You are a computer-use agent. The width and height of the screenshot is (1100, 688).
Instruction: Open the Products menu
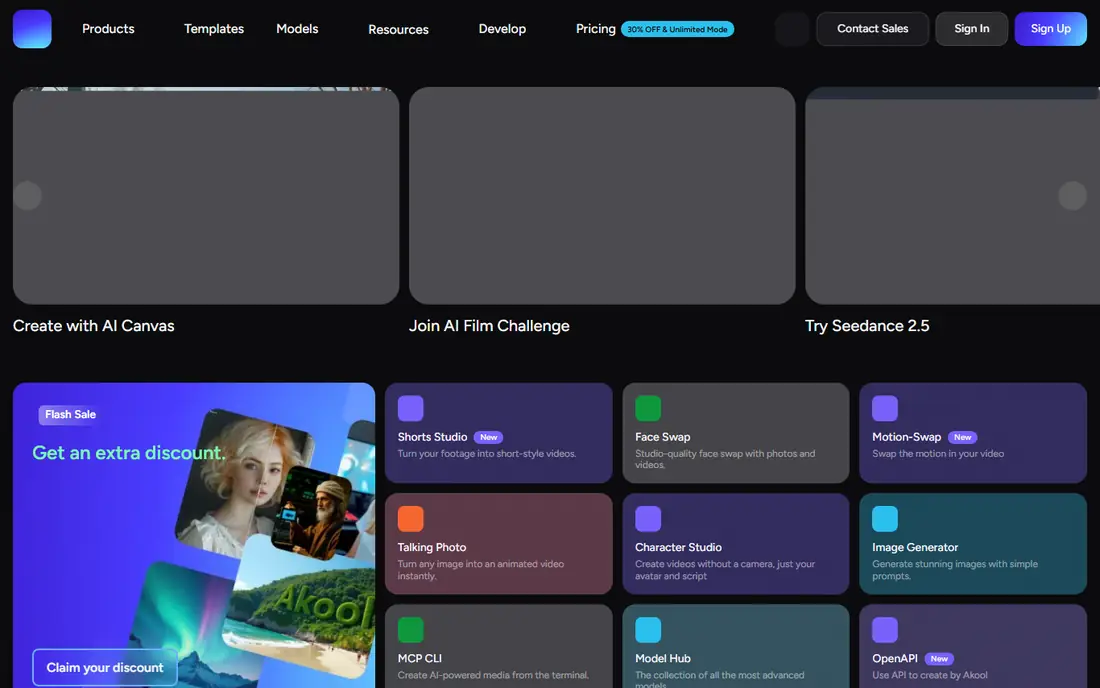(108, 29)
